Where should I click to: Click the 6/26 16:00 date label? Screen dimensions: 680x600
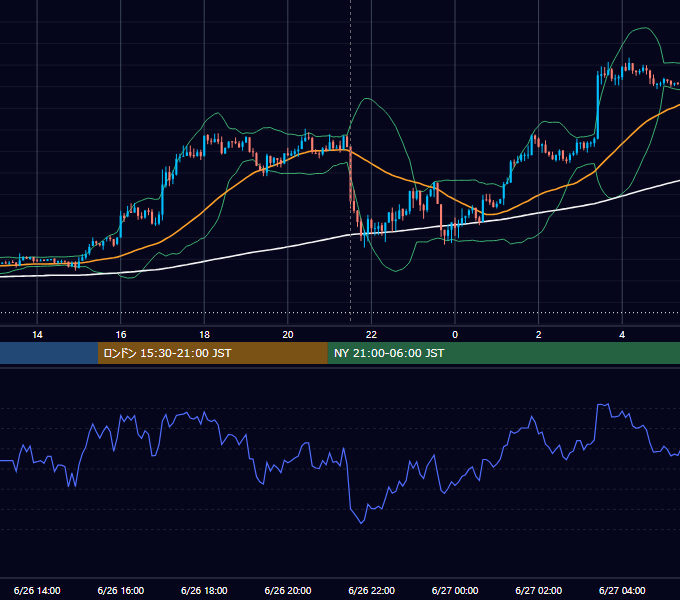point(121,590)
